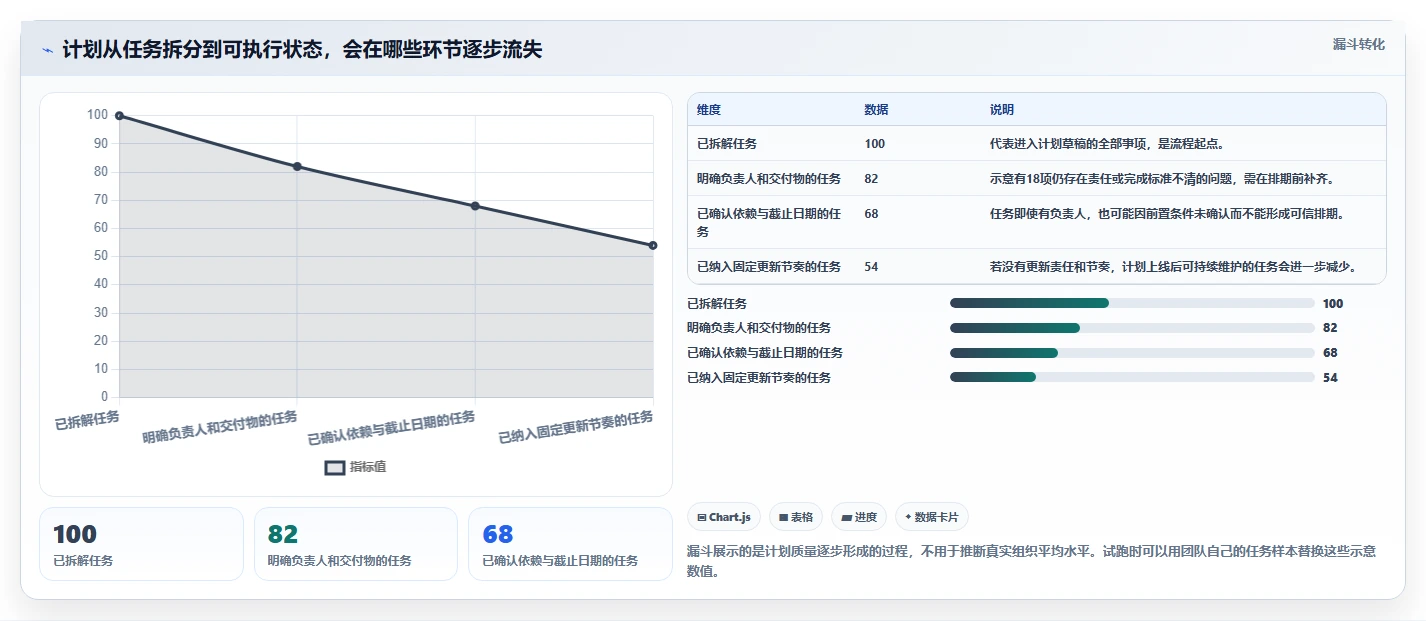Click the description starting 代表进入计划草稿
1426x621 pixels.
(x=1107, y=143)
